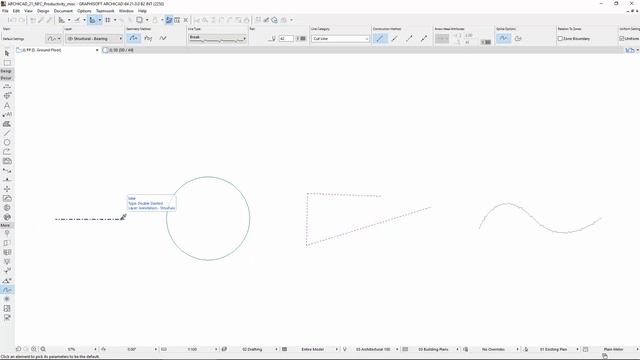The width and height of the screenshot is (640, 360).
Task: Open the Teamwork menu
Action: 105,11
